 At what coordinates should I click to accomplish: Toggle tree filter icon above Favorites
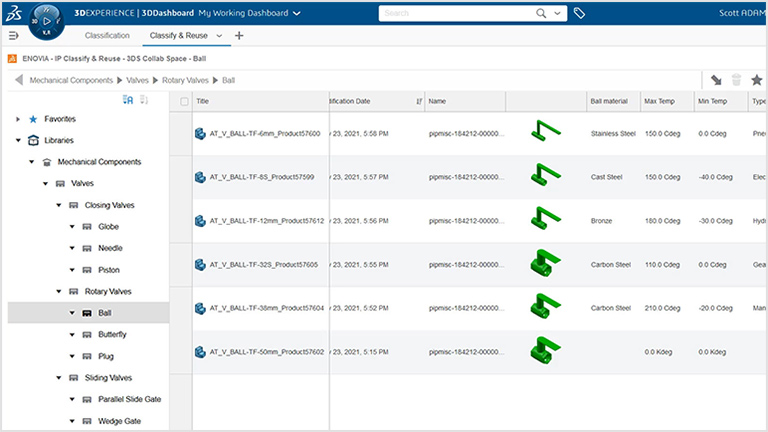pyautogui.click(x=127, y=100)
